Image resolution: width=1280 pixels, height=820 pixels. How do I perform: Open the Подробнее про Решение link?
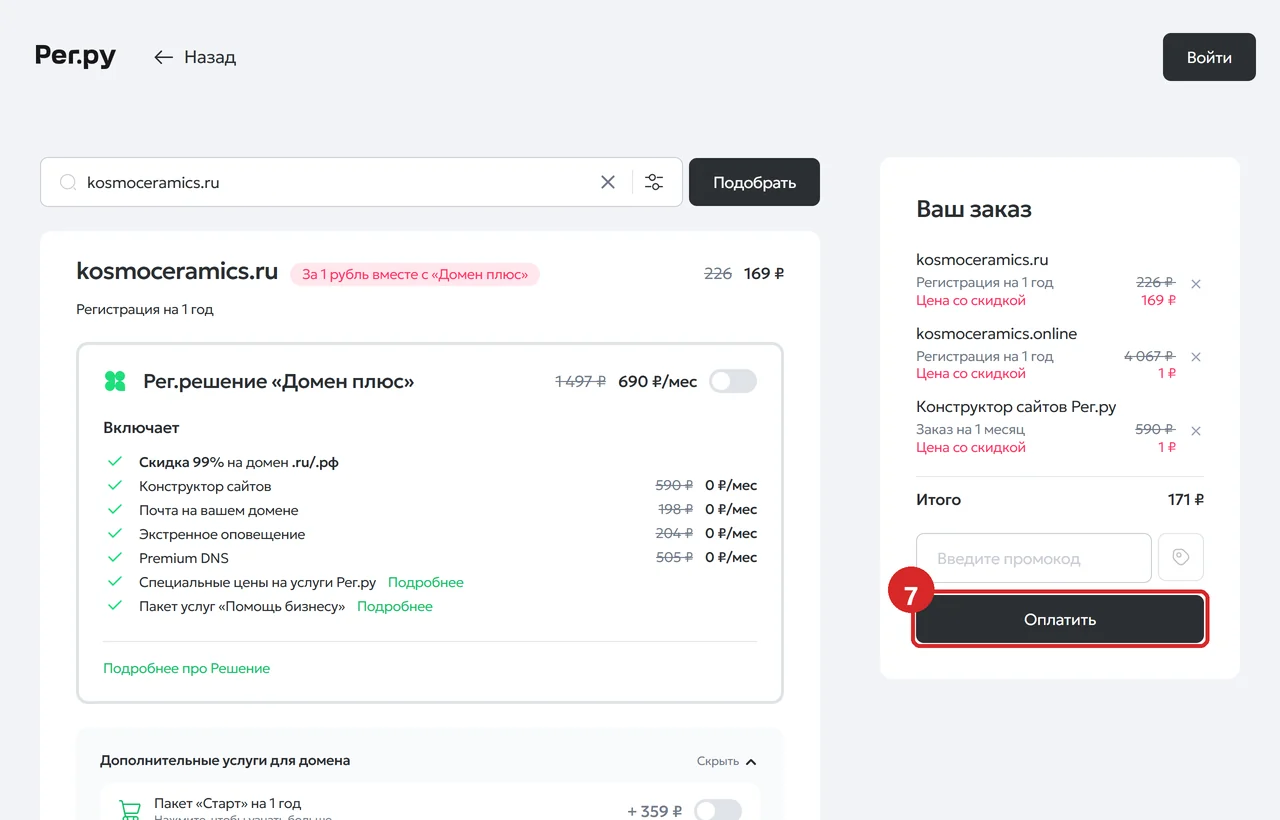pos(187,668)
